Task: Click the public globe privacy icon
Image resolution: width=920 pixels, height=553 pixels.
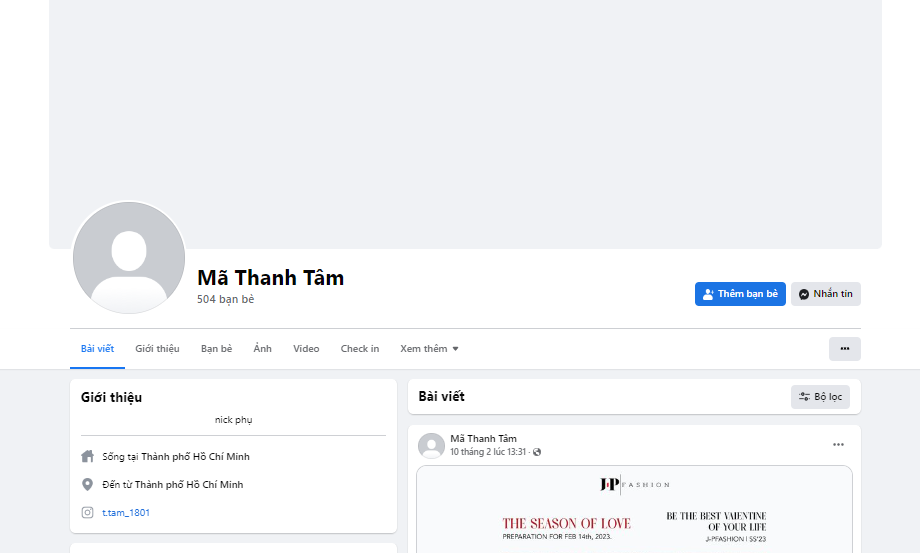Action: point(537,452)
